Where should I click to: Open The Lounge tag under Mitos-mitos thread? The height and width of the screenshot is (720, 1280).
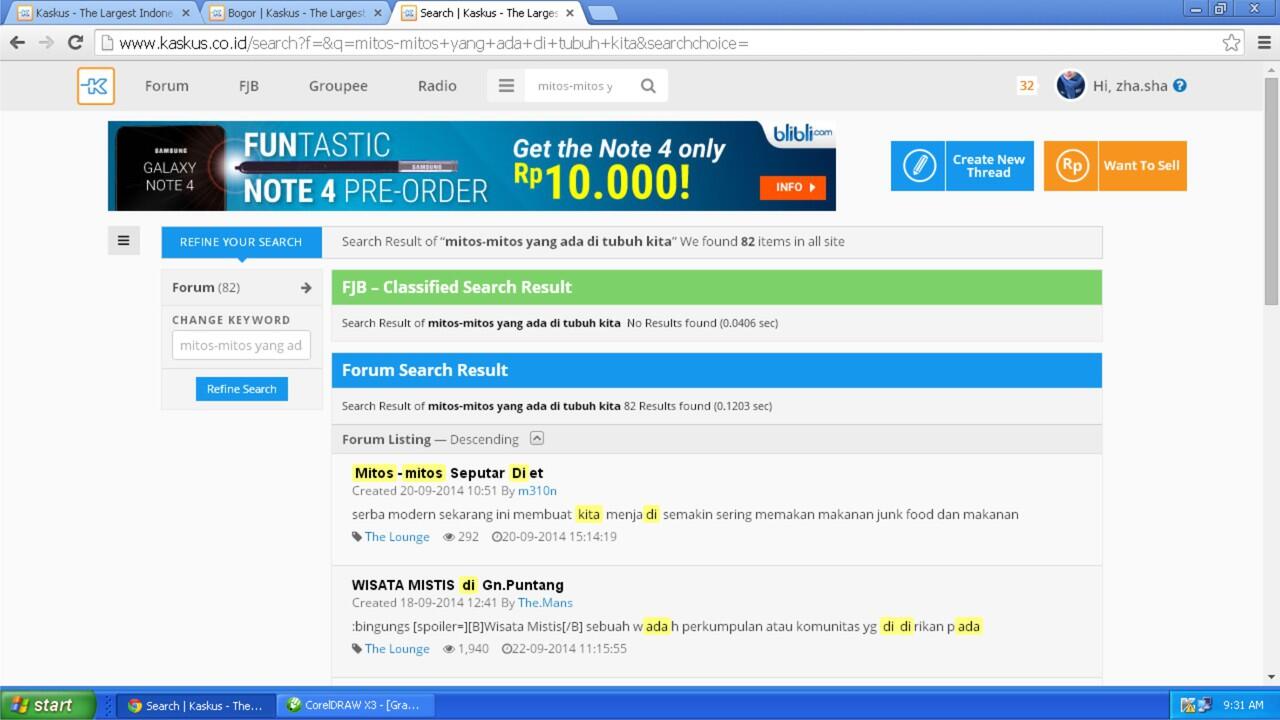(x=397, y=537)
